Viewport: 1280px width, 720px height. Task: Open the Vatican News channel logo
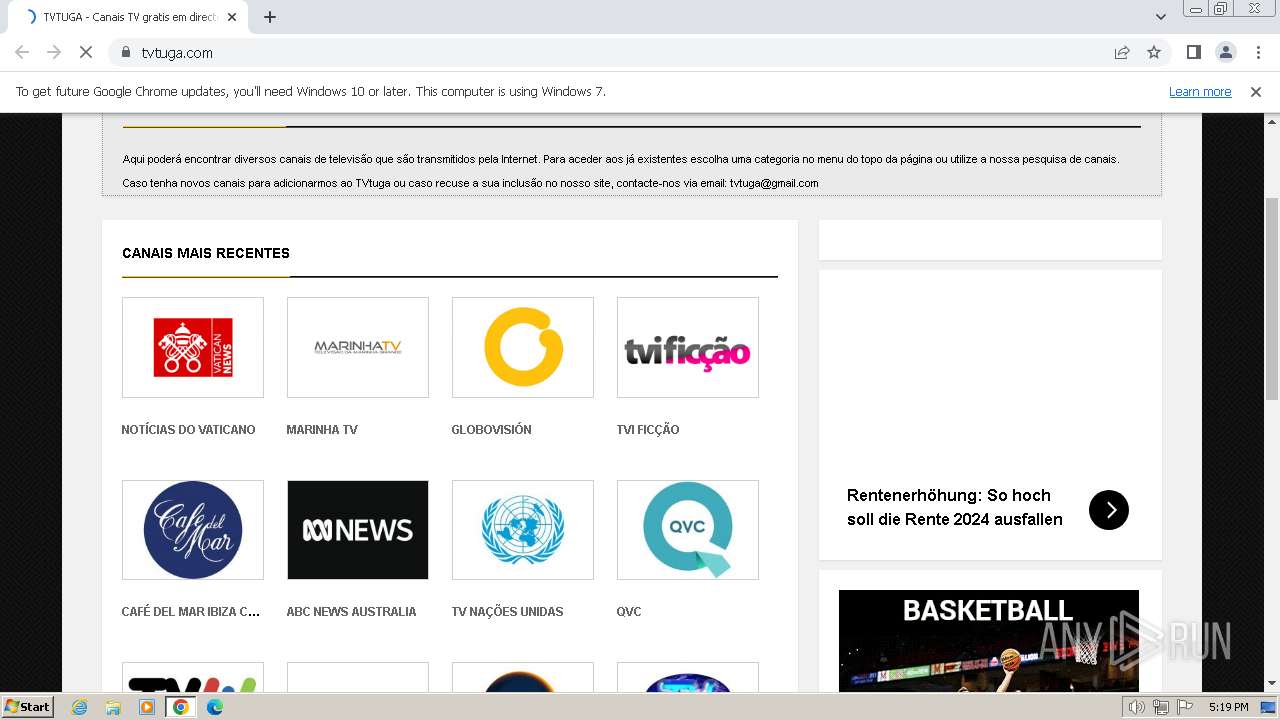(193, 347)
